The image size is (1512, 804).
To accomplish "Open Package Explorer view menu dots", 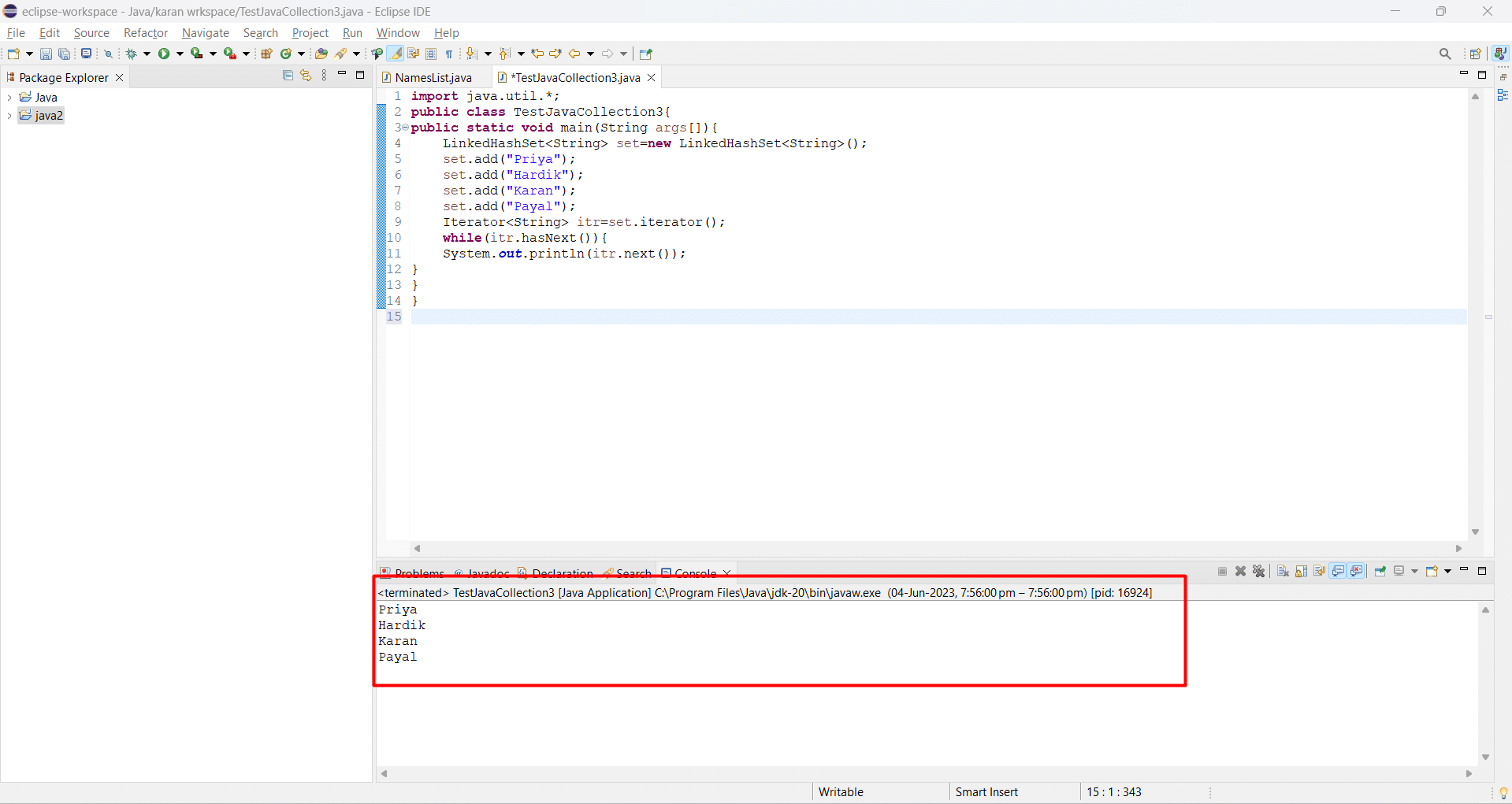I will point(325,76).
